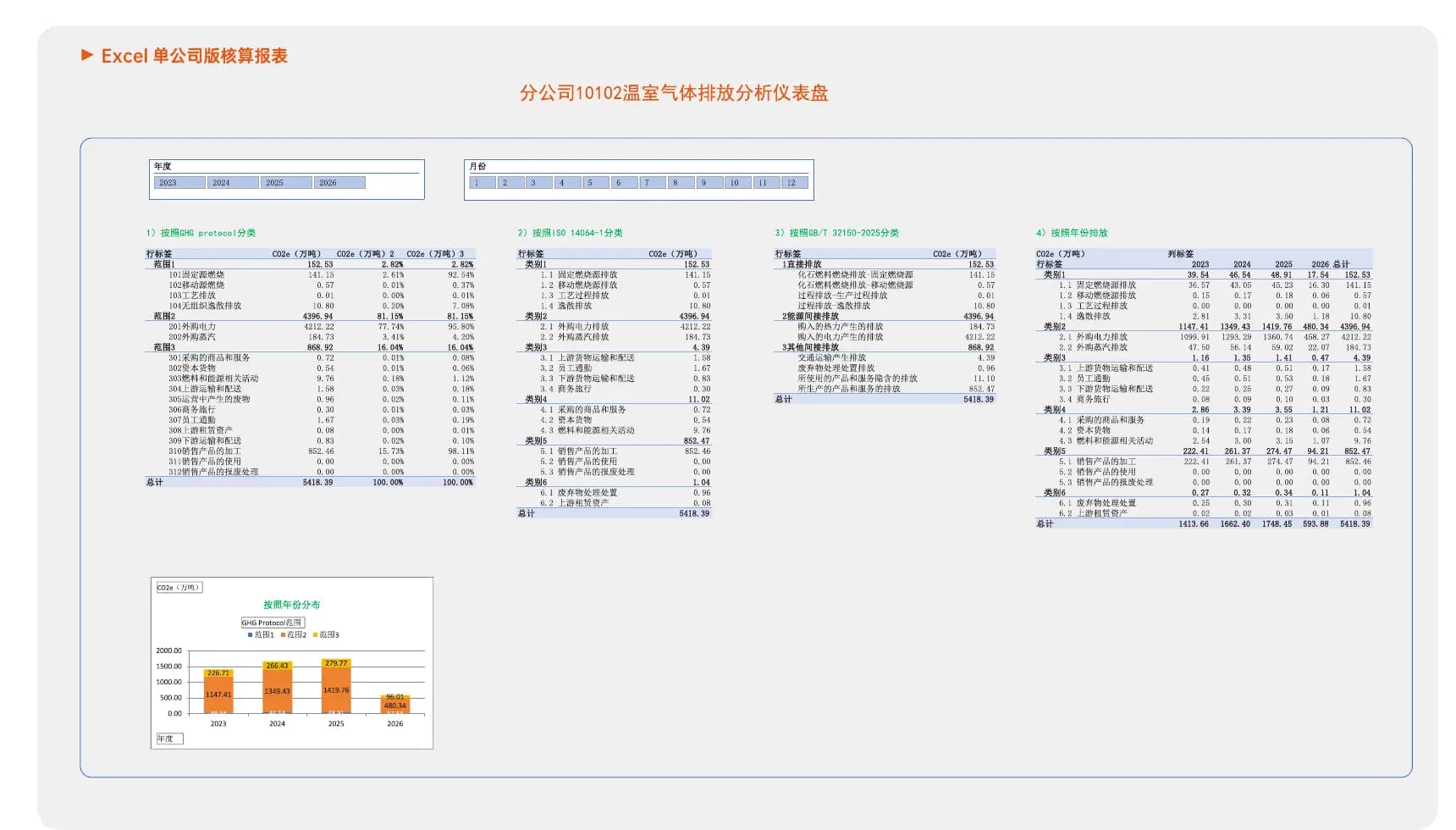Viewport: 1456px width, 830px height.
Task: Select month 10 in 月份 slicer
Action: tap(738, 183)
